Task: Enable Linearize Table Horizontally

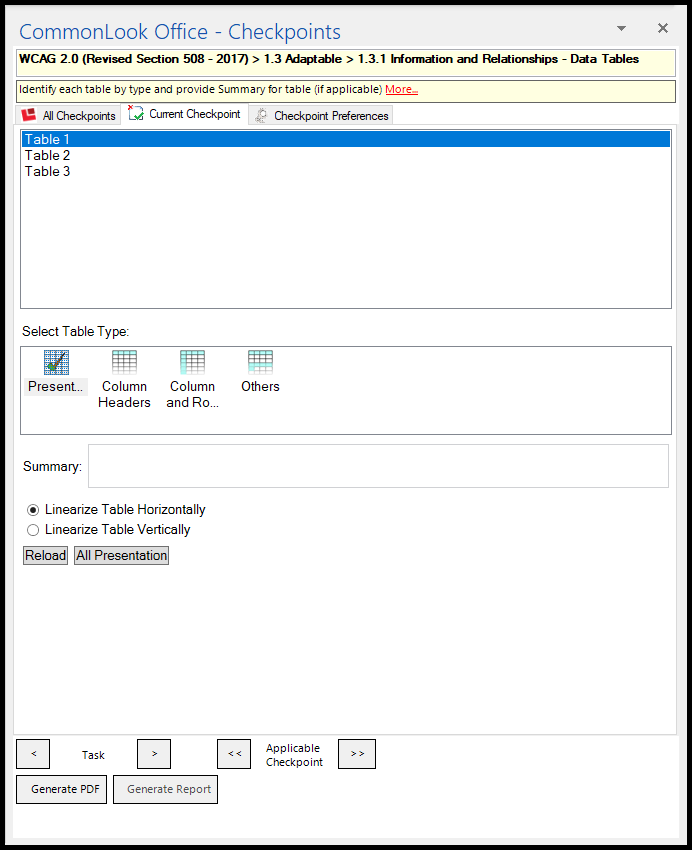Action: [116, 510]
